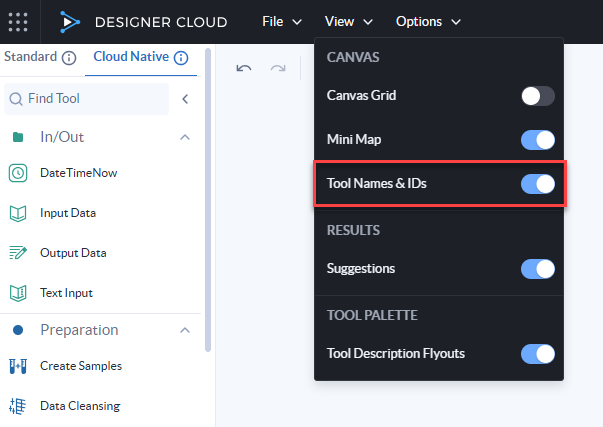Turn off the Suggestions toggle
This screenshot has height=427, width=603.
537,269
